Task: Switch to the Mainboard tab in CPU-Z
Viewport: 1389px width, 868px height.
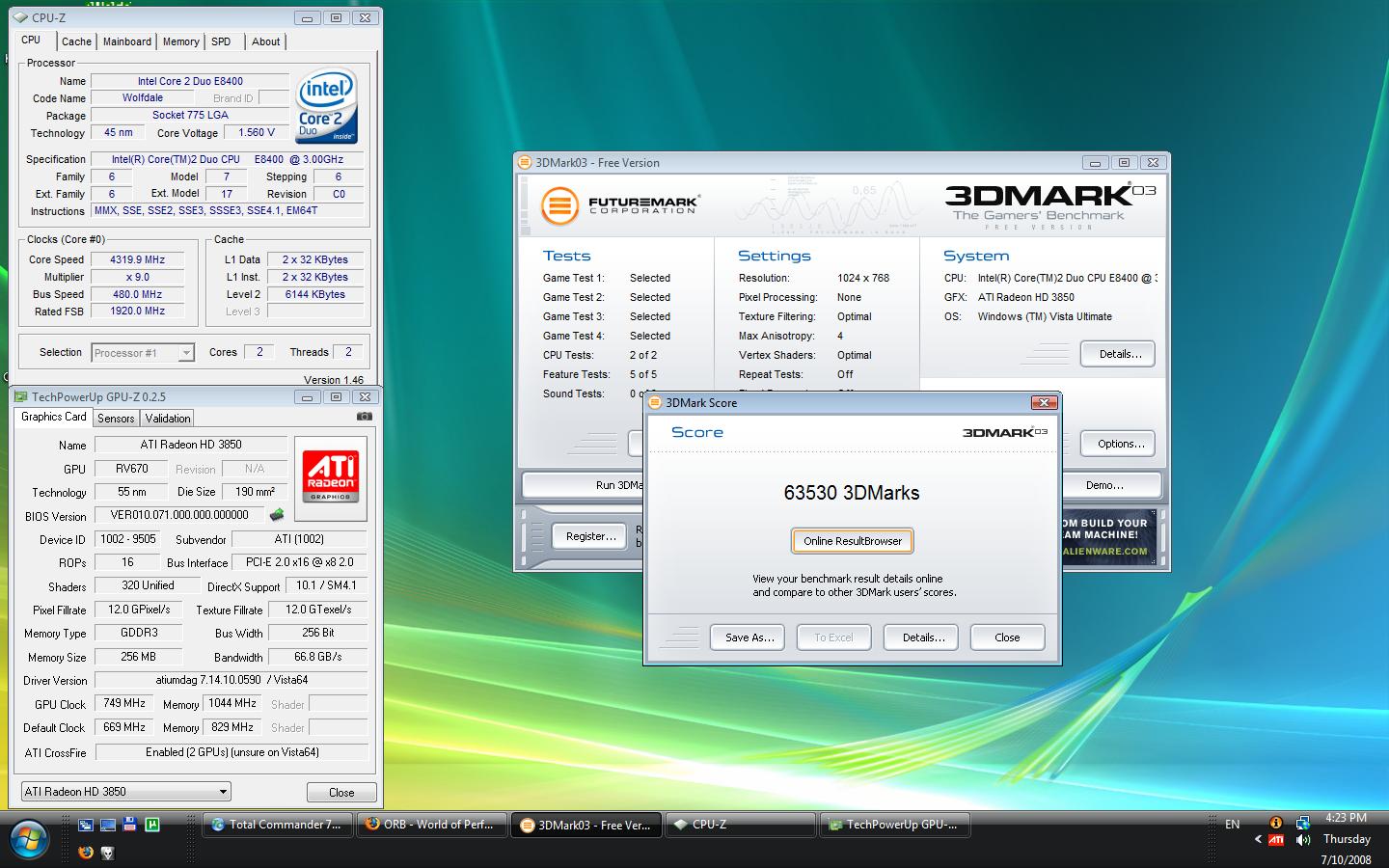Action: [127, 41]
